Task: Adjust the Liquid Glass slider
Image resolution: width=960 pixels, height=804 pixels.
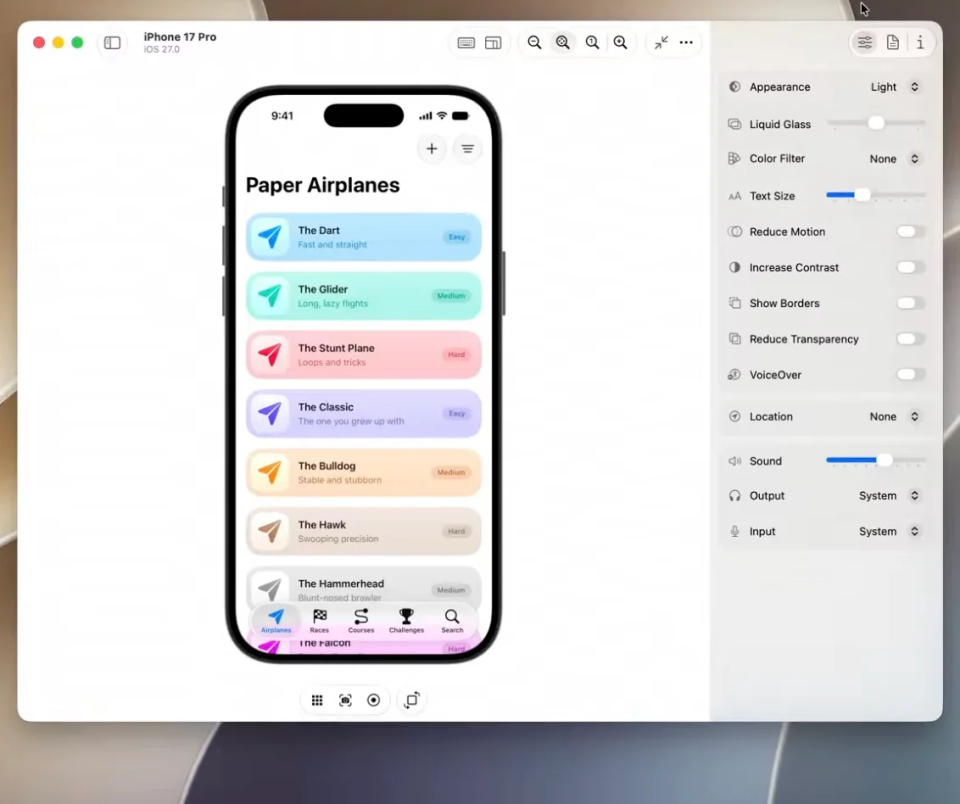Action: pyautogui.click(x=876, y=123)
